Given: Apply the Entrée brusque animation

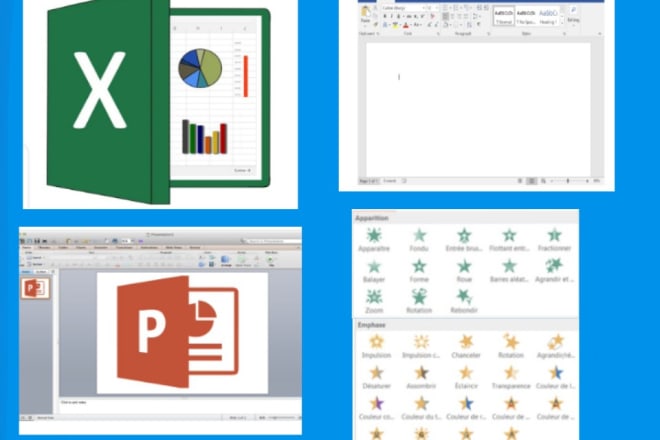Looking at the screenshot, I should coord(464,240).
